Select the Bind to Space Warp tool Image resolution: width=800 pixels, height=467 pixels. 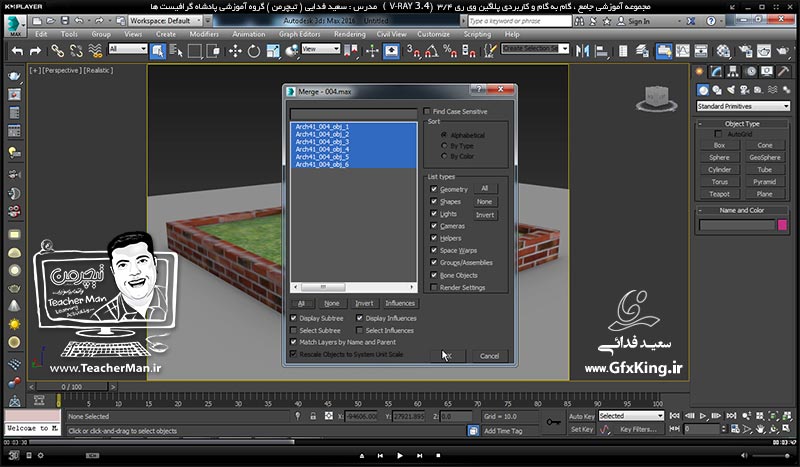click(x=95, y=51)
